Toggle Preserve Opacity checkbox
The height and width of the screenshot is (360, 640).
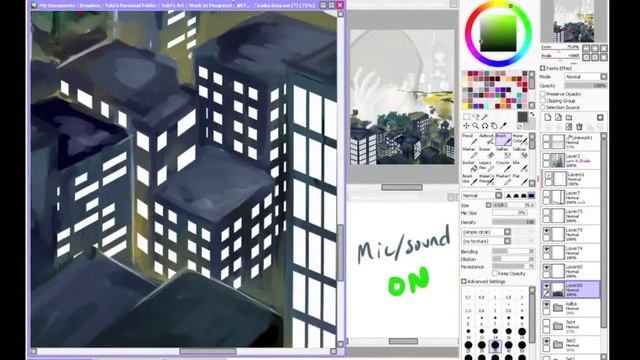click(x=543, y=94)
